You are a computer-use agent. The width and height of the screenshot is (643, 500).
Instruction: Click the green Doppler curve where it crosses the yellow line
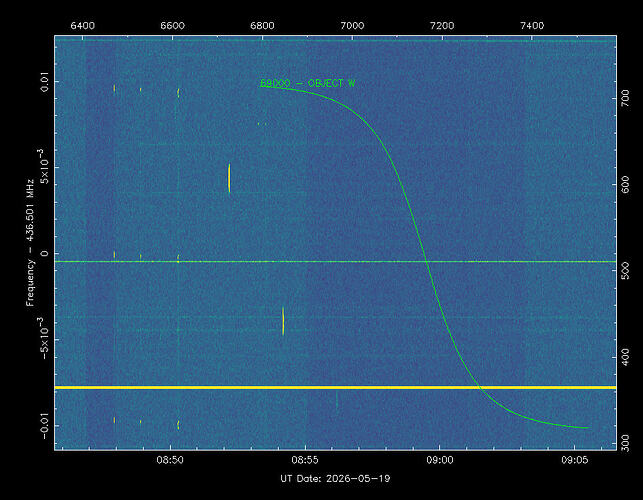(479, 387)
